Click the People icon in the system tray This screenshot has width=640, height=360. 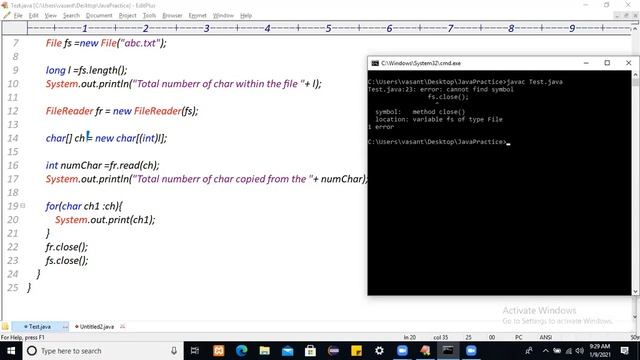tap(529, 351)
